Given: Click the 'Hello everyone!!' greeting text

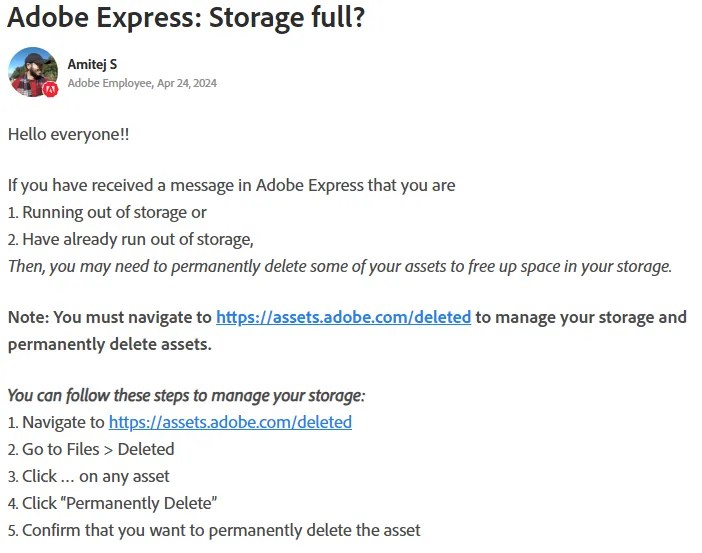Looking at the screenshot, I should click(68, 134).
